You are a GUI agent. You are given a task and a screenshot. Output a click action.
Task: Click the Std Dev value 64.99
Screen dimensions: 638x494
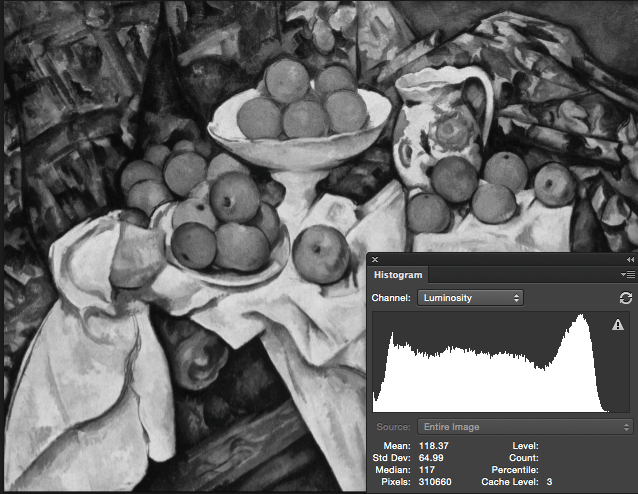coord(432,457)
